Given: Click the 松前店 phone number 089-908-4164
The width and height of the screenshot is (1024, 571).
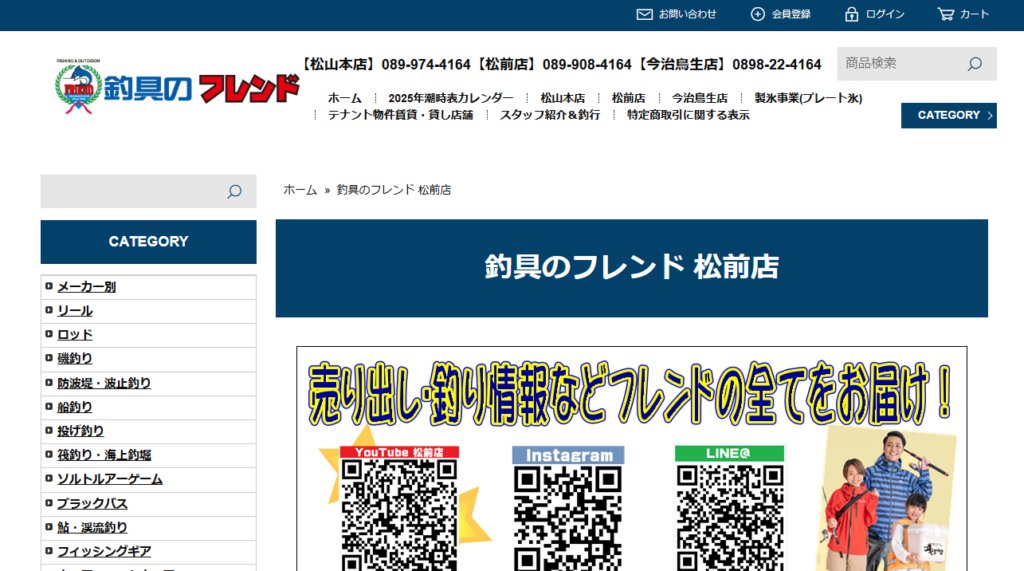Looking at the screenshot, I should click(587, 65).
